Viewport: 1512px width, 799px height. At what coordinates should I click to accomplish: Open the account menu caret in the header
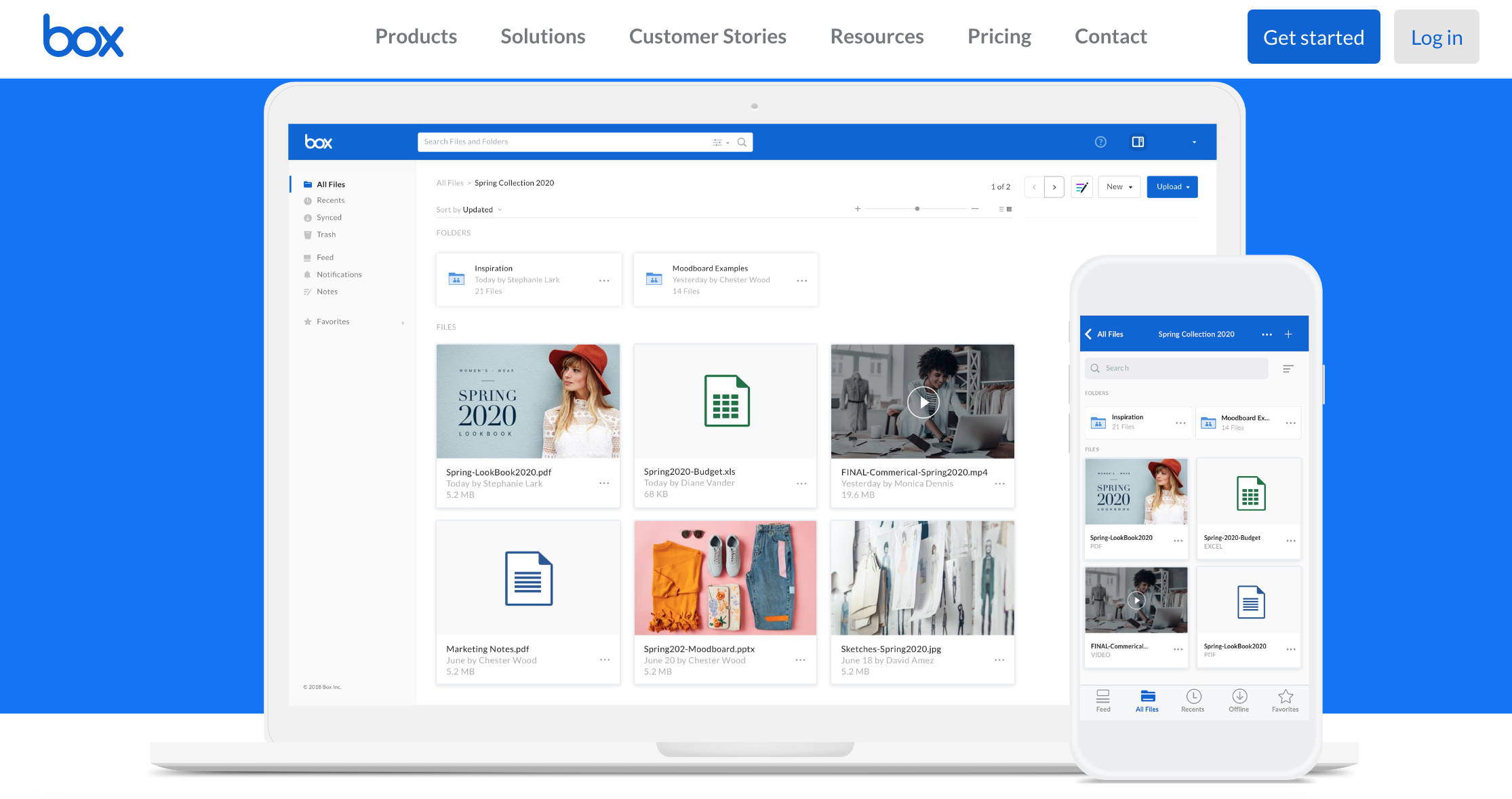pos(1194,142)
